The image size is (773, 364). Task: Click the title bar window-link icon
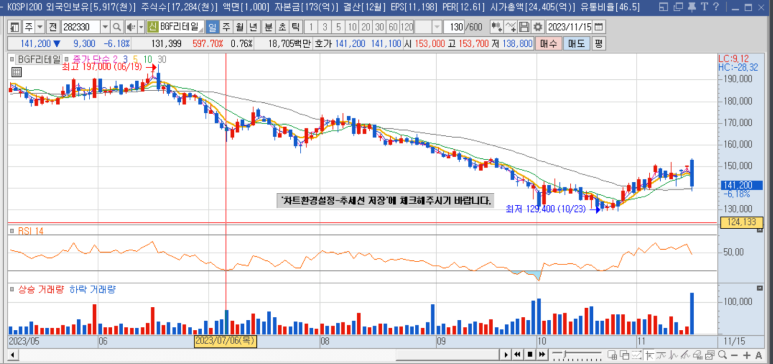coord(664,6)
